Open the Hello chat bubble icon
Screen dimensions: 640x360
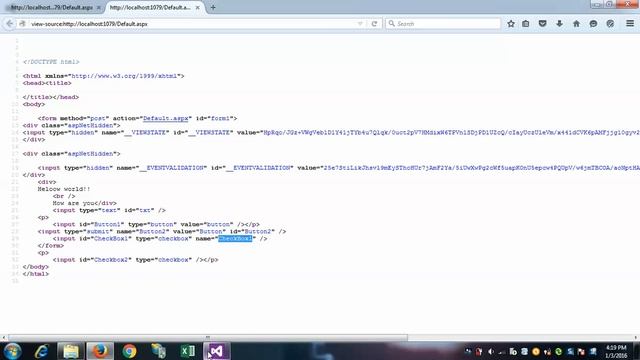click(593, 24)
